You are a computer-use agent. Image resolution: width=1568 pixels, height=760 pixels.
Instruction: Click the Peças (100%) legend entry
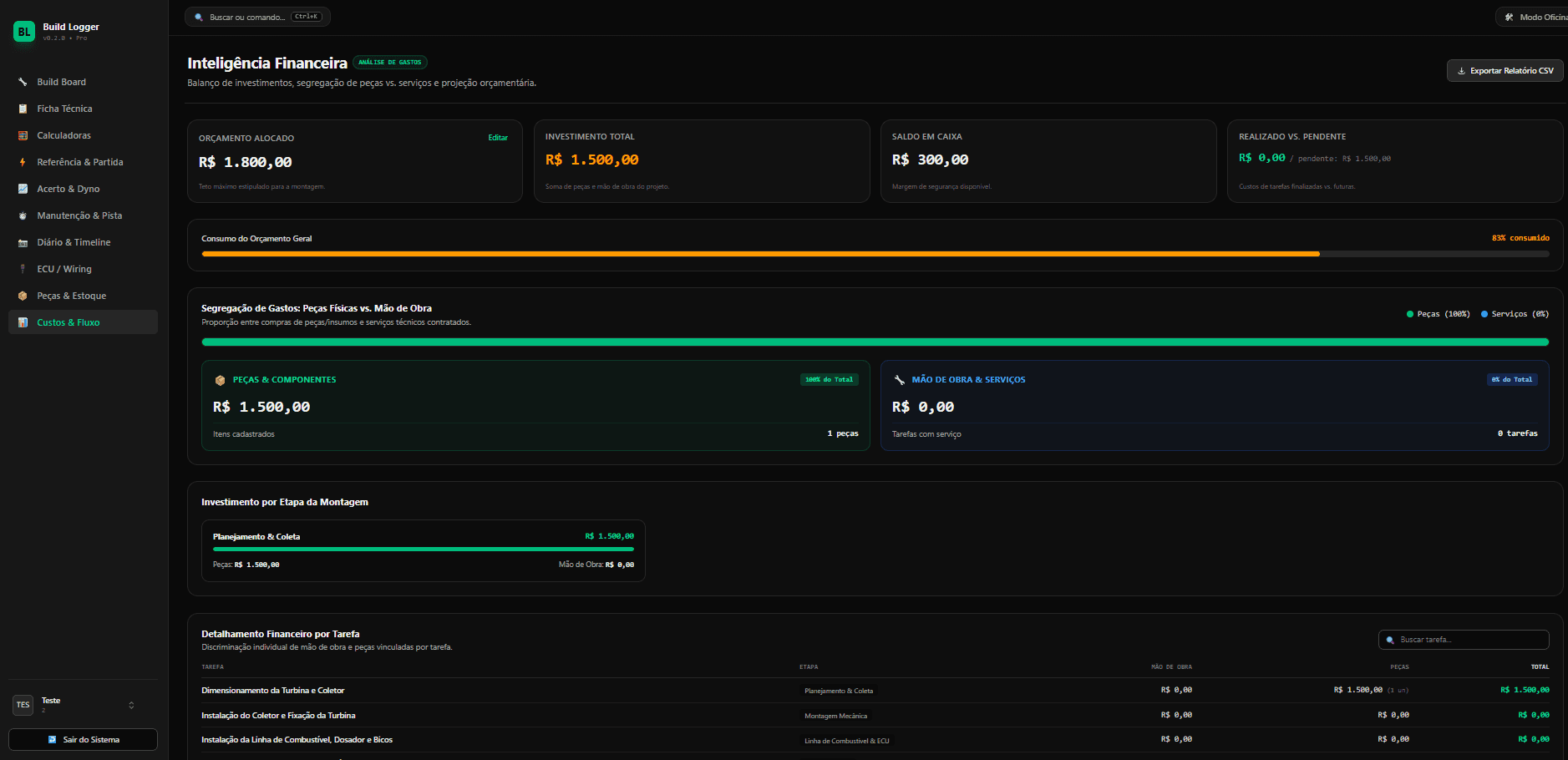(x=1438, y=314)
